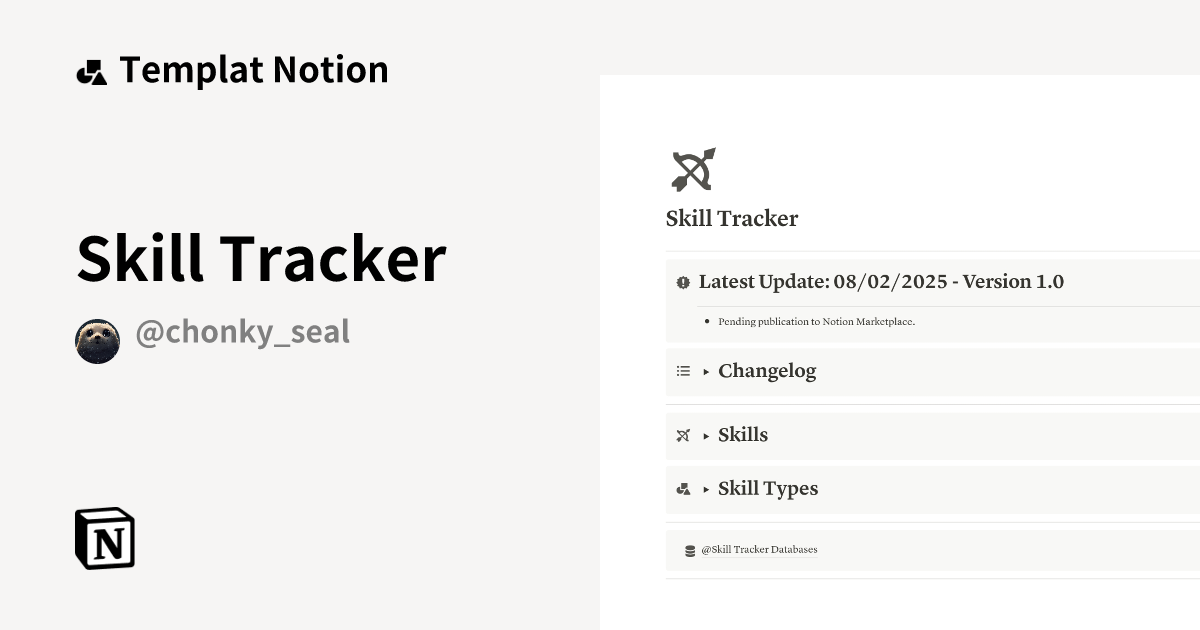Expand Skills using its disclosure triangle

tap(707, 435)
